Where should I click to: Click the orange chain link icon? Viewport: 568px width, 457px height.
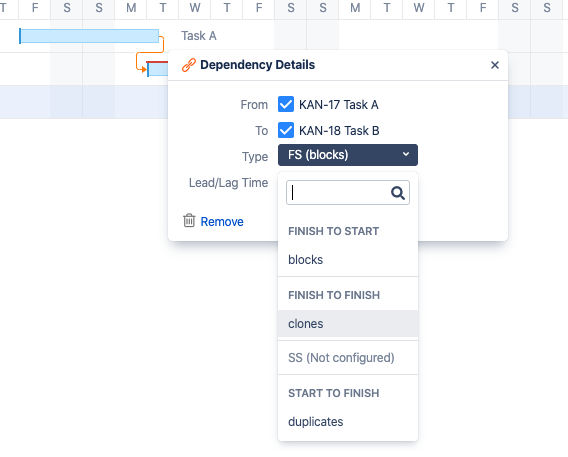pos(189,65)
